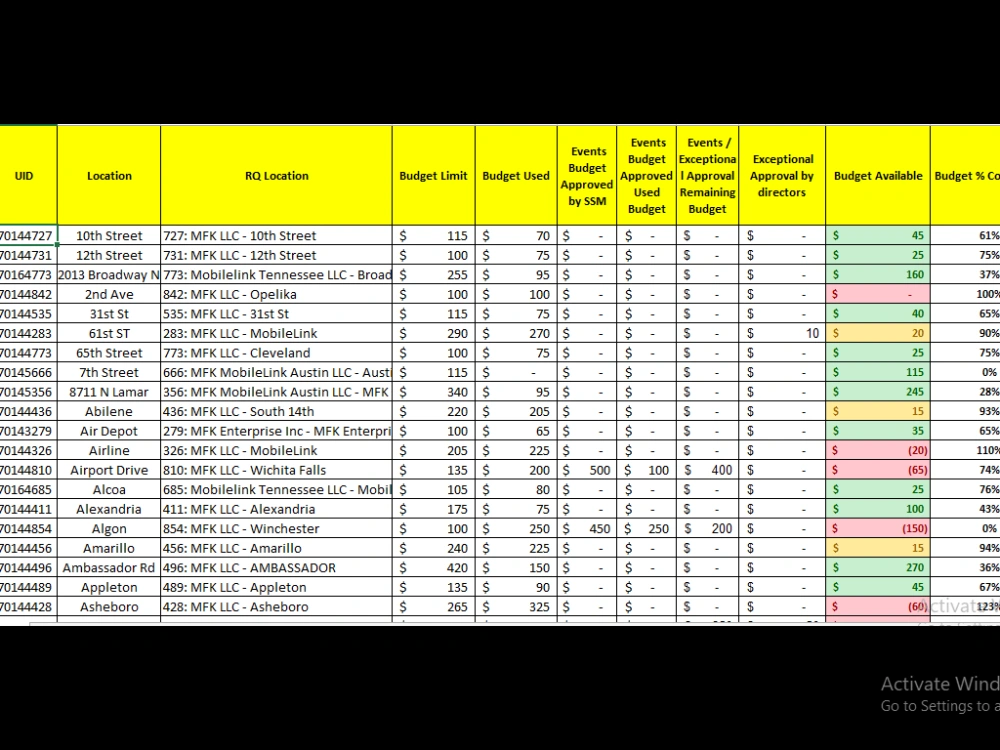Select the Alexandria location cell
Viewport: 1000px width, 750px height.
coord(109,509)
